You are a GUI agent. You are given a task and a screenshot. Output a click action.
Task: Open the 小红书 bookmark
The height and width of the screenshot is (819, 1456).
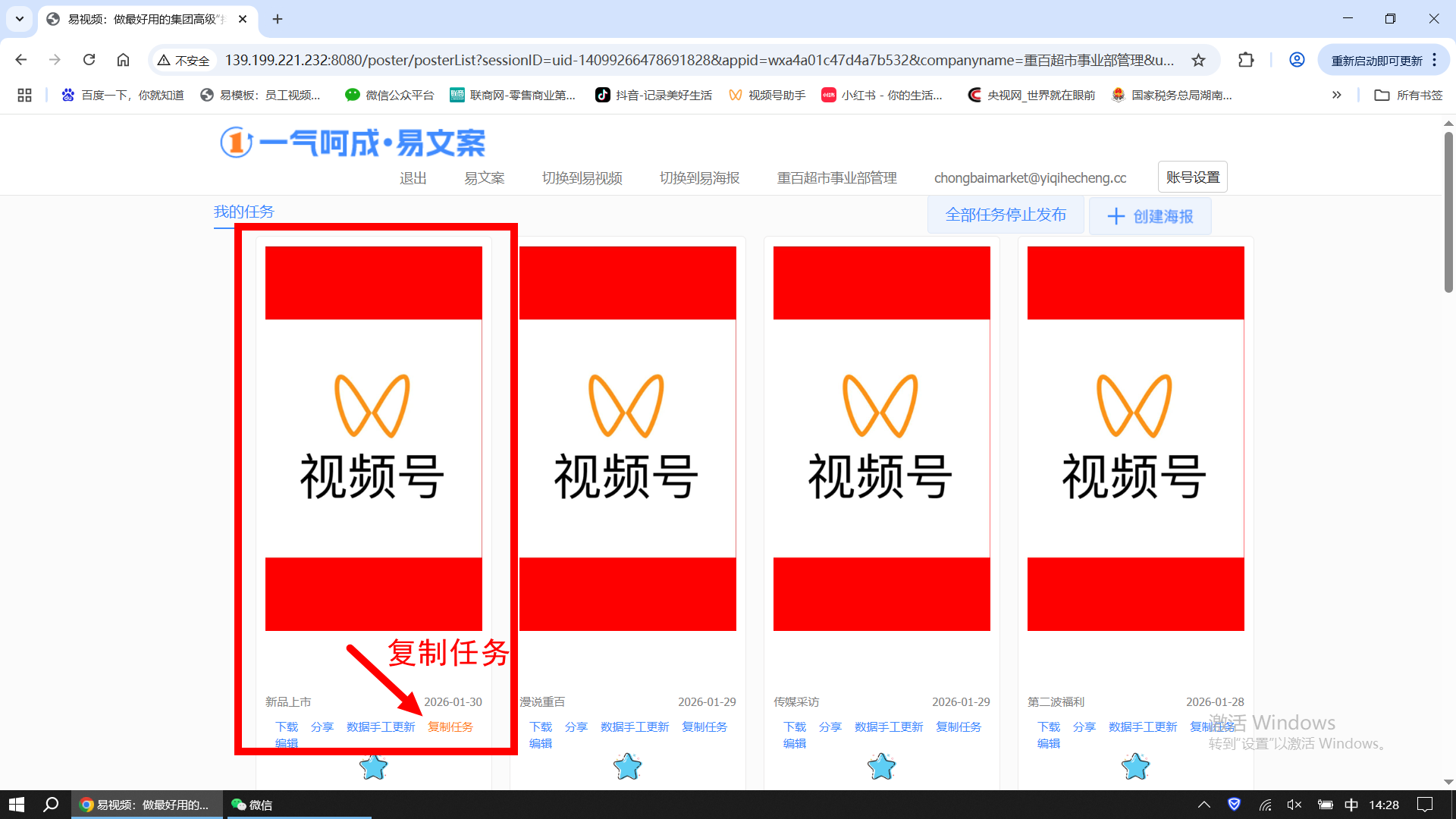882,95
